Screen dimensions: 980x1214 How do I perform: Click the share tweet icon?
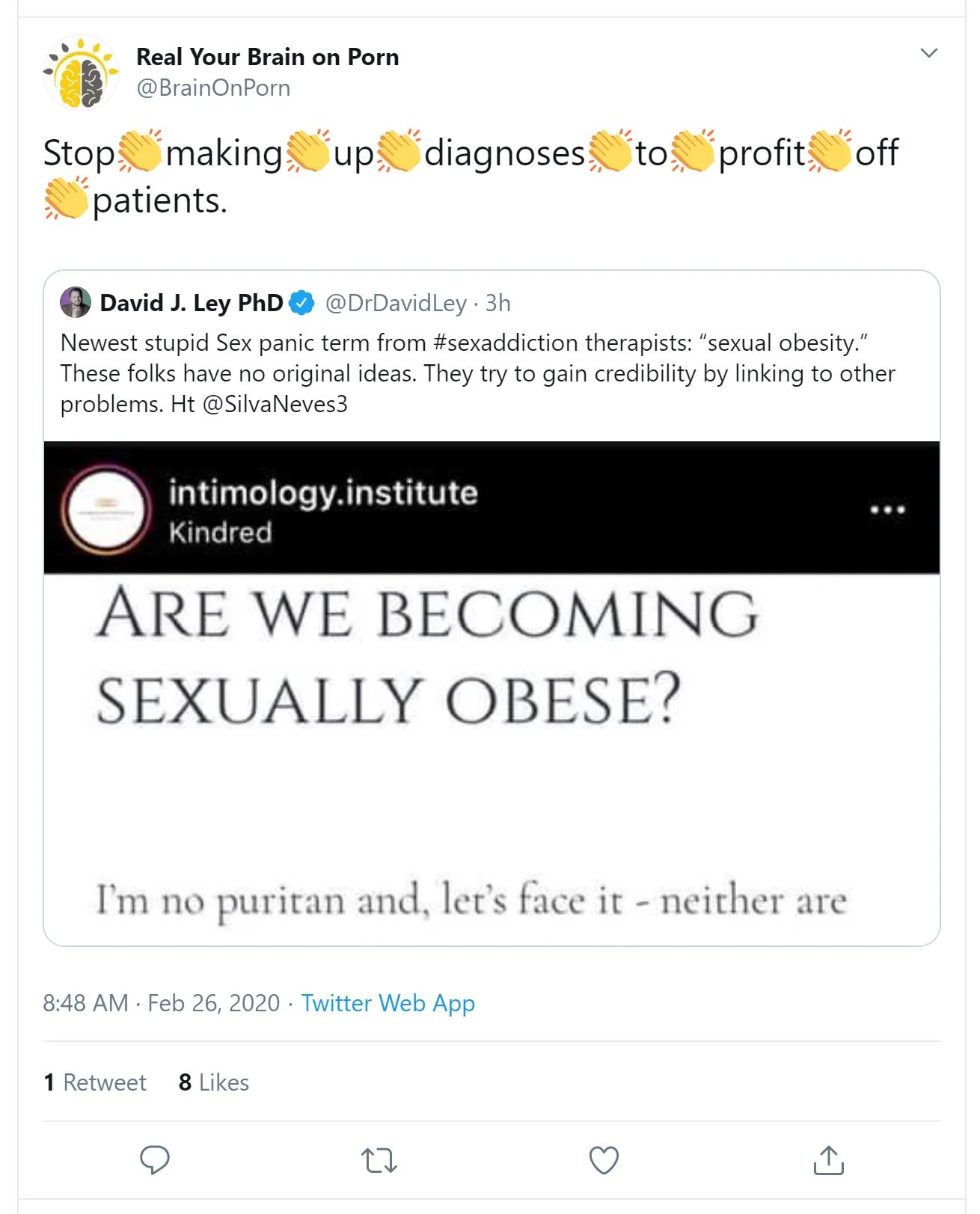click(x=828, y=1160)
